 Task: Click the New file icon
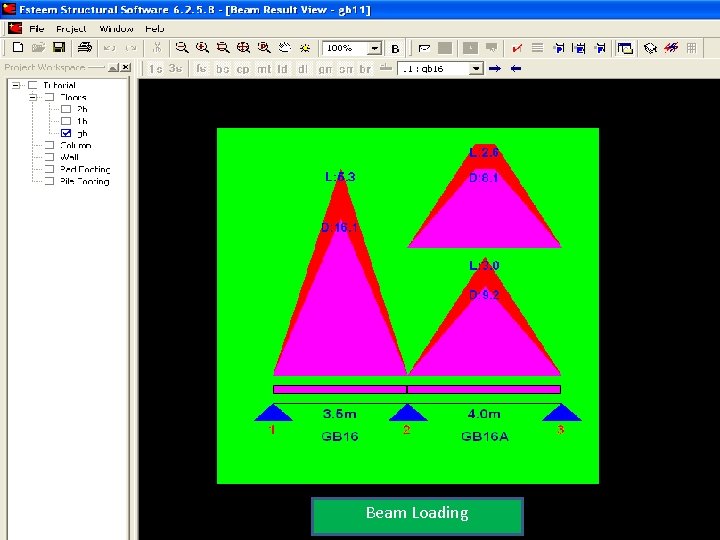tap(18, 47)
